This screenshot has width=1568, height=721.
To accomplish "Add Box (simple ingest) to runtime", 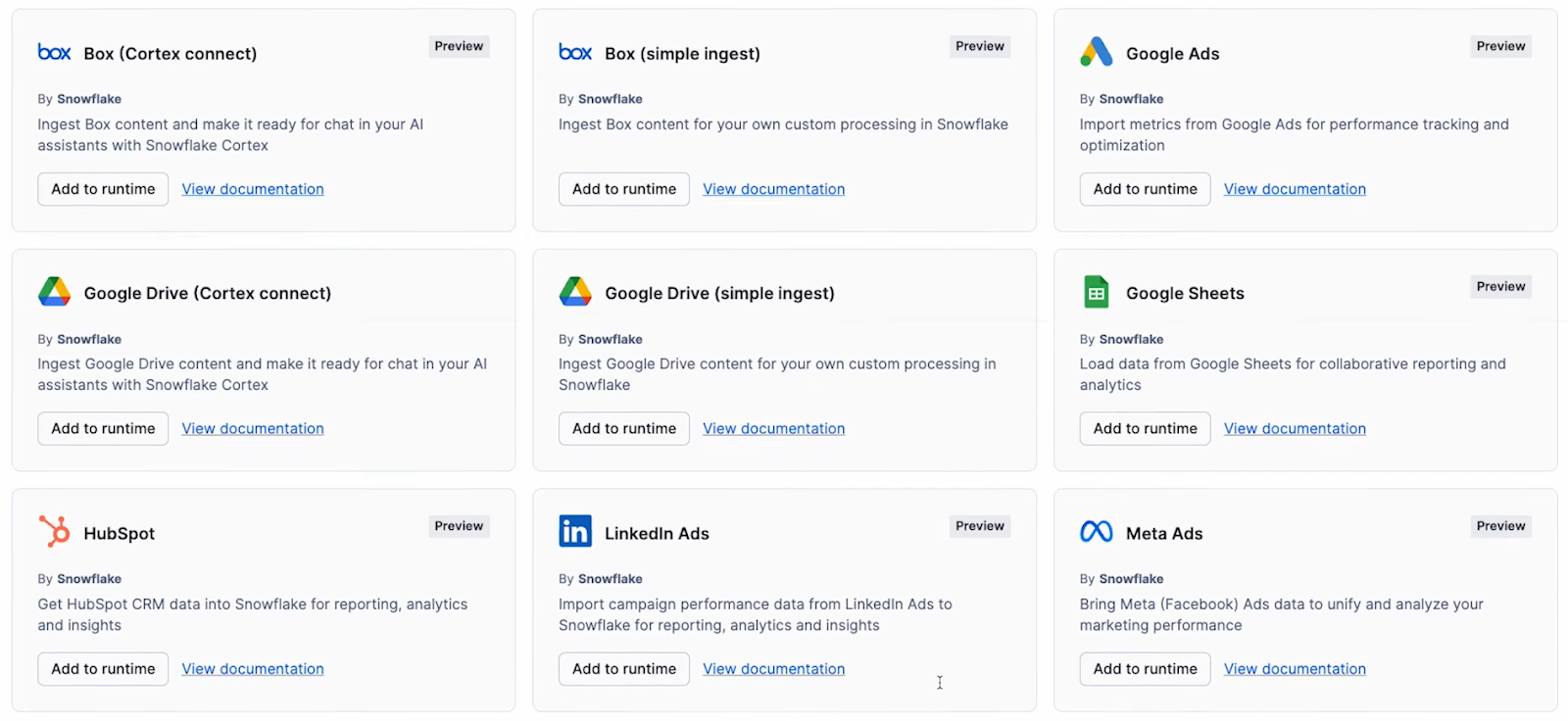I will pos(624,189).
